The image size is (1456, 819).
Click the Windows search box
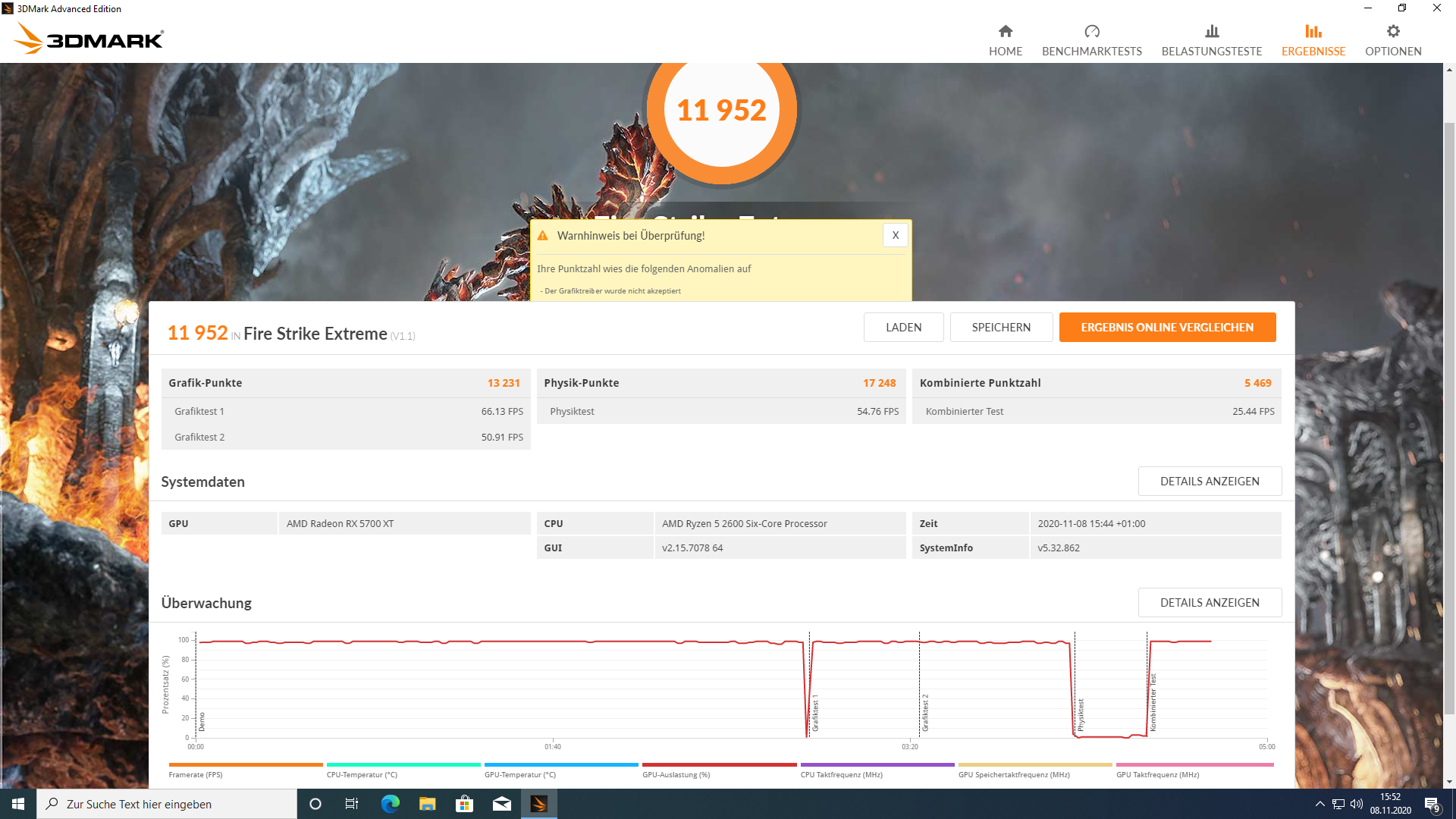tap(167, 804)
